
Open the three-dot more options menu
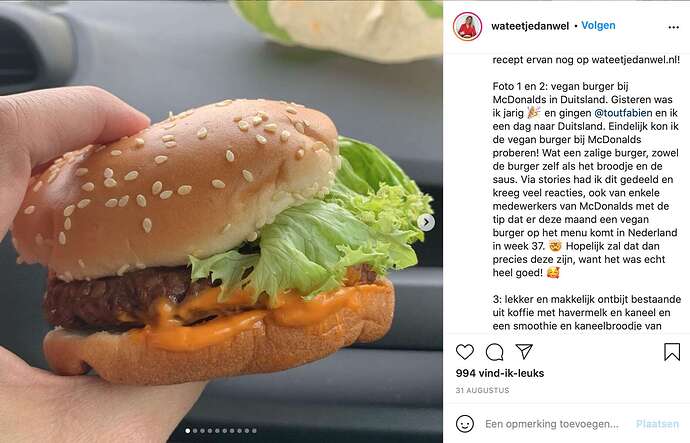673,27
